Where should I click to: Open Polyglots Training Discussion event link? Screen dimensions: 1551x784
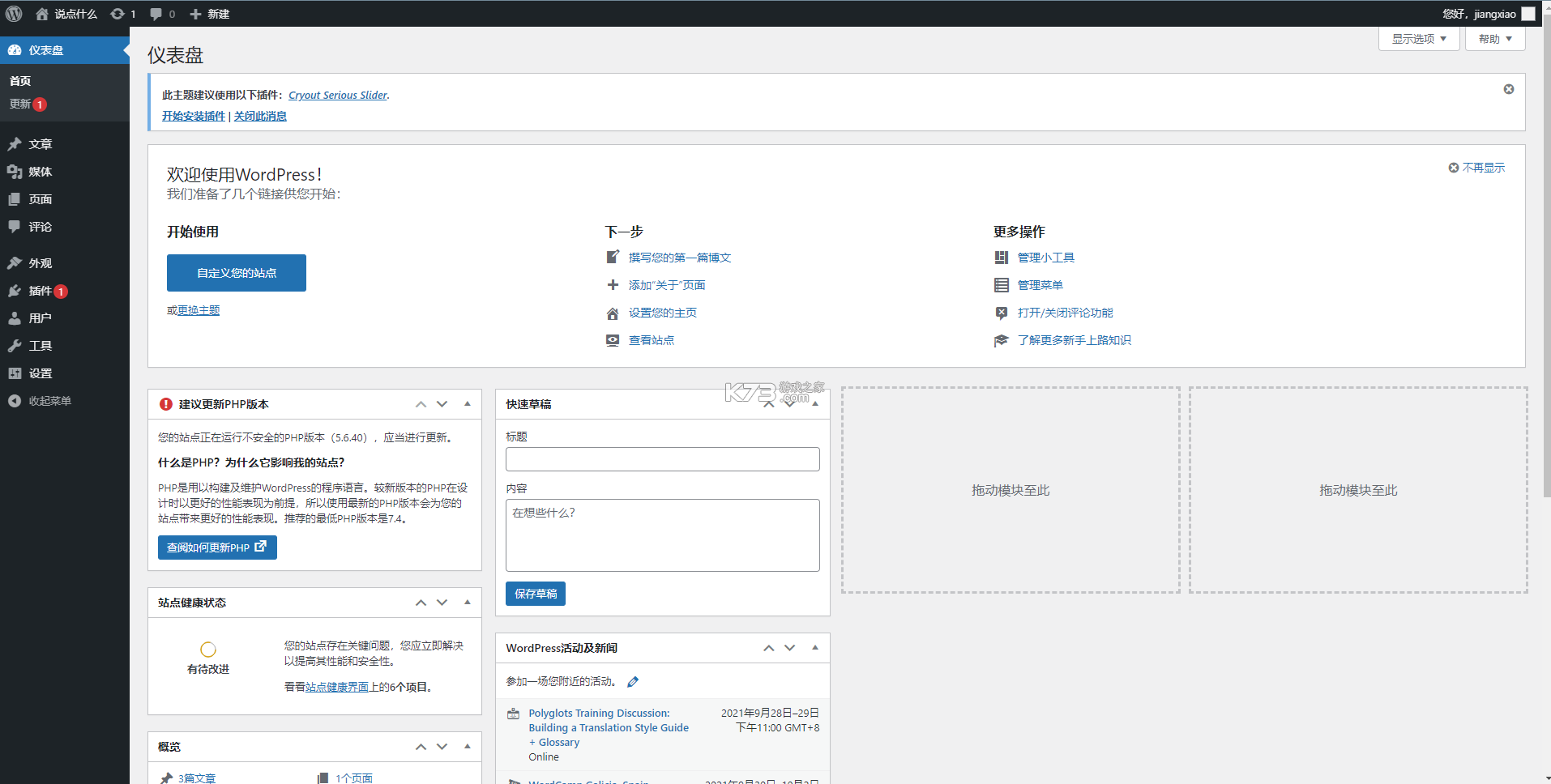tap(609, 728)
